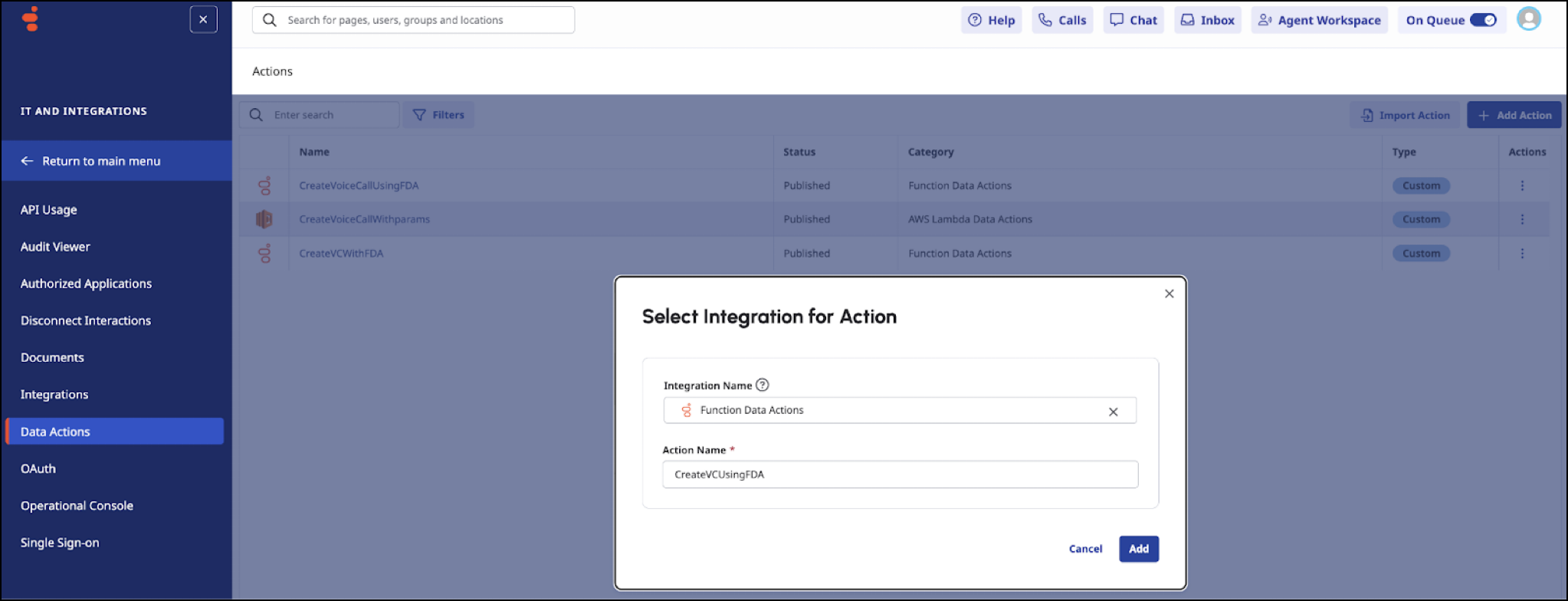The height and width of the screenshot is (601, 1568).
Task: Open the Integration Name dropdown
Action: tap(900, 410)
